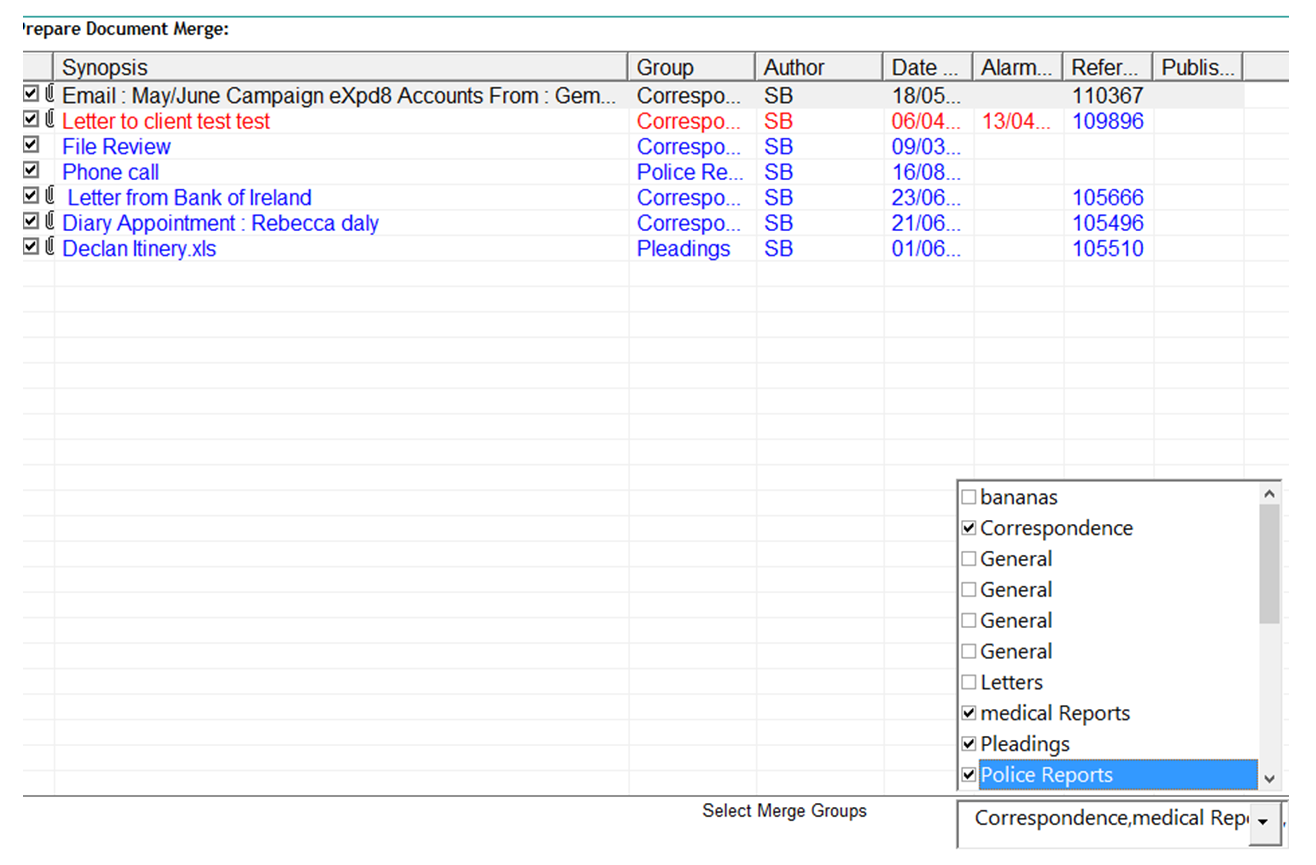
Task: Select Letter from Bank of Ireland synopsis
Action: [189, 197]
